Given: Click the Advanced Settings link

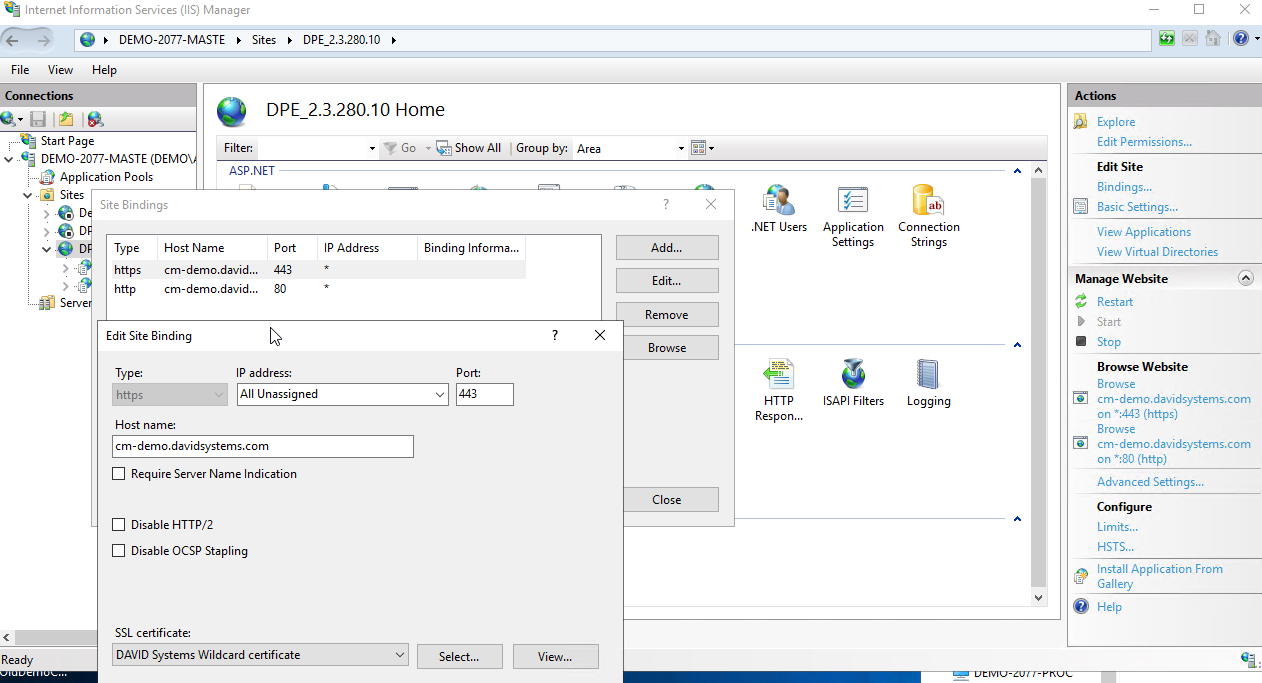Looking at the screenshot, I should [x=1150, y=482].
